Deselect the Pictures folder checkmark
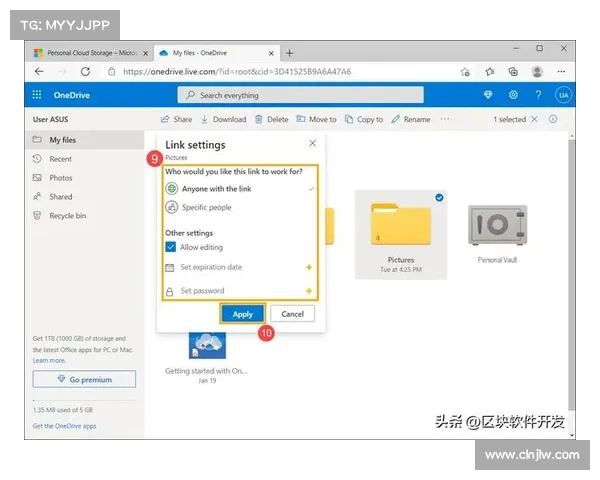Image resolution: width=600 pixels, height=480 pixels. [x=440, y=198]
